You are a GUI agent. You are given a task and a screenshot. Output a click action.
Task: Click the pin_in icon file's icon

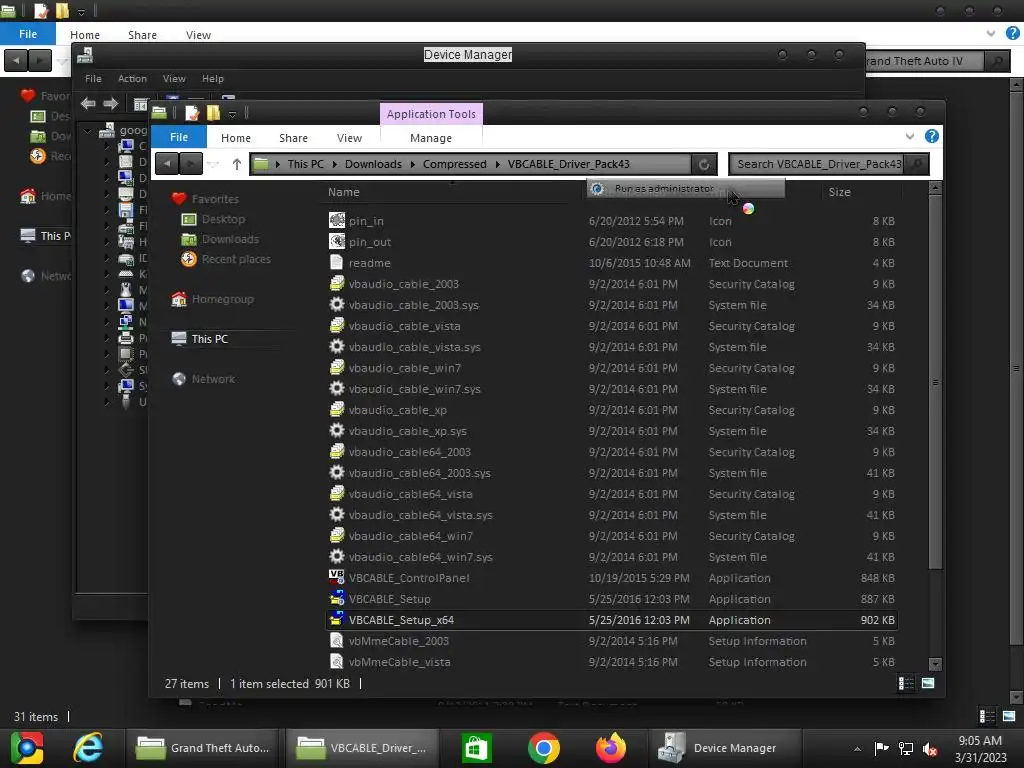(x=336, y=221)
